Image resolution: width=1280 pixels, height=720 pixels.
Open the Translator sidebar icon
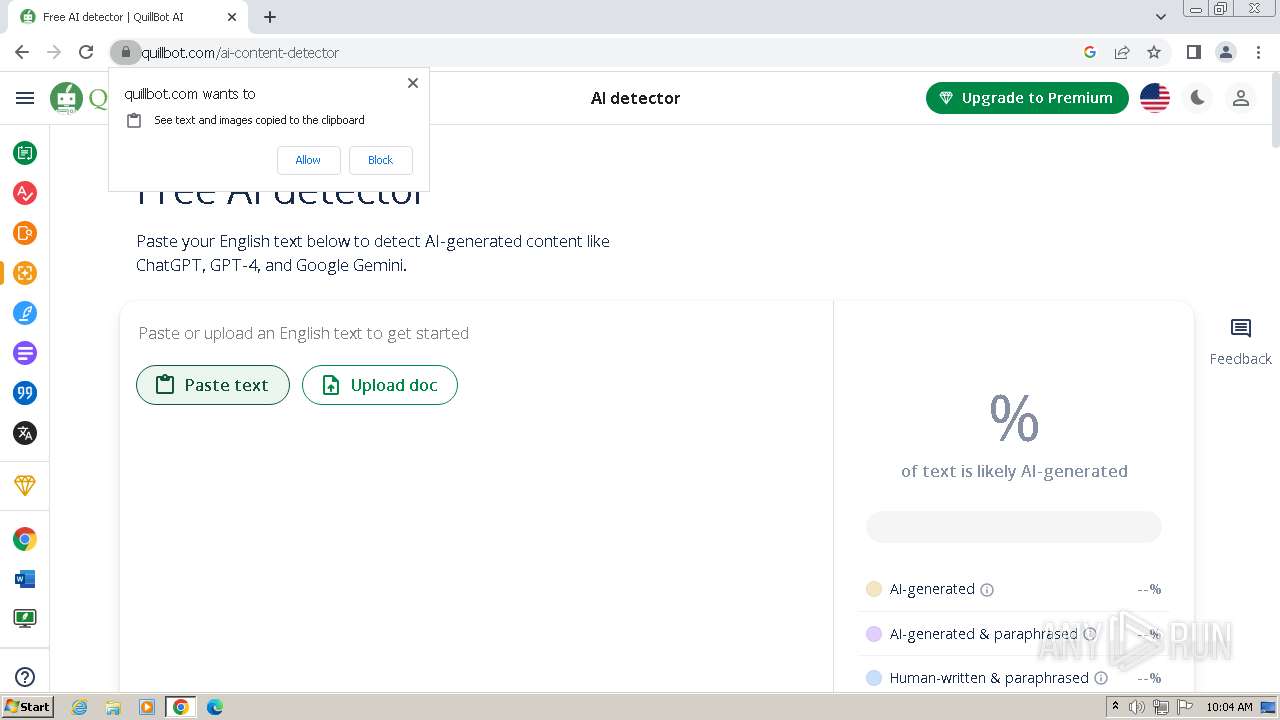[x=25, y=433]
